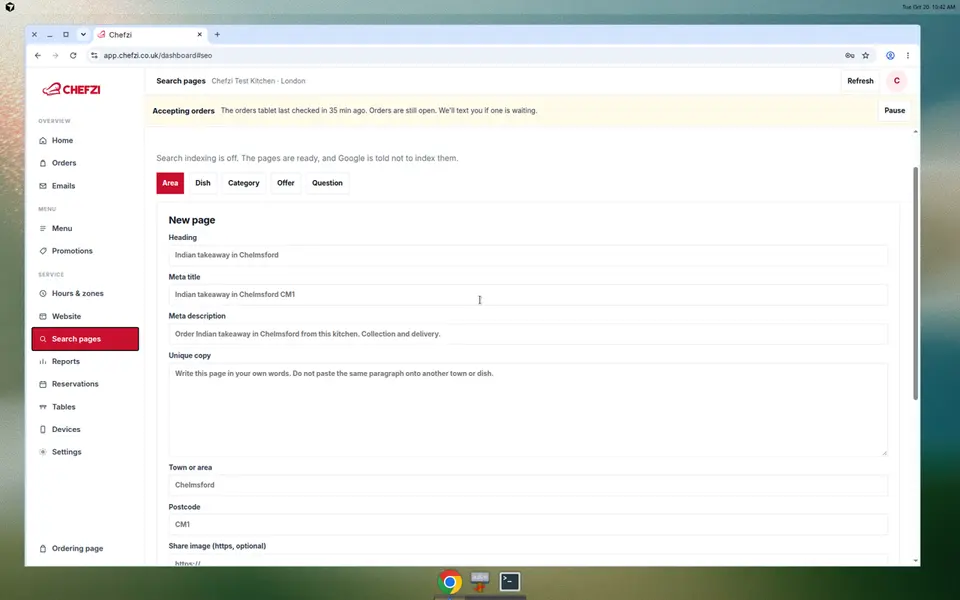Go forward in browser history

[55, 55]
